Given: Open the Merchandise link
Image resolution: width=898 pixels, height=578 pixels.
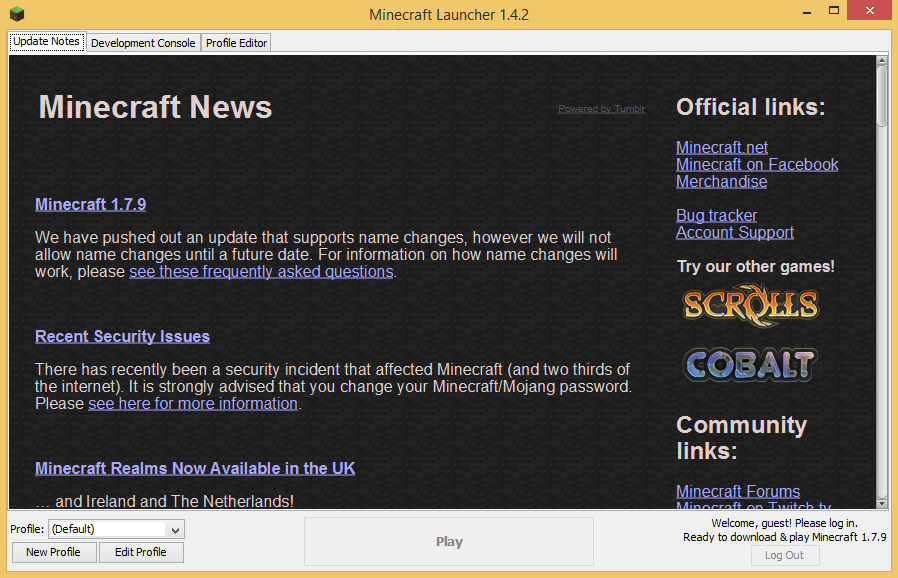Looking at the screenshot, I should 721,181.
